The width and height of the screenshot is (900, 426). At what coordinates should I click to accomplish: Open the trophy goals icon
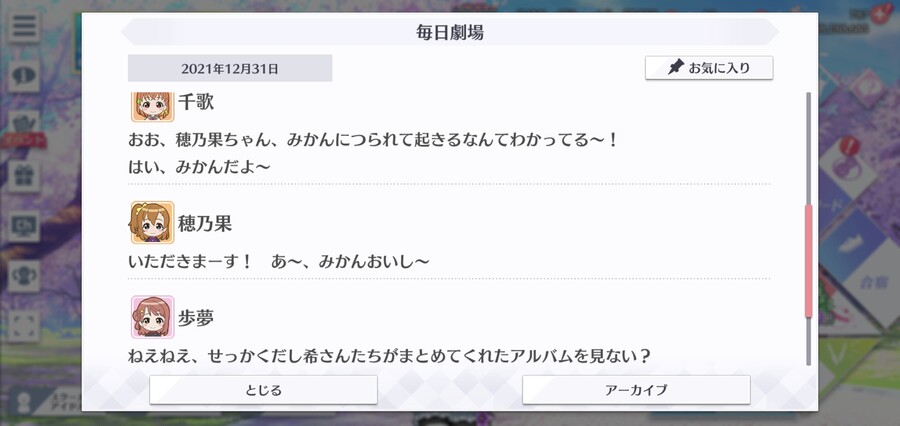tap(24, 276)
